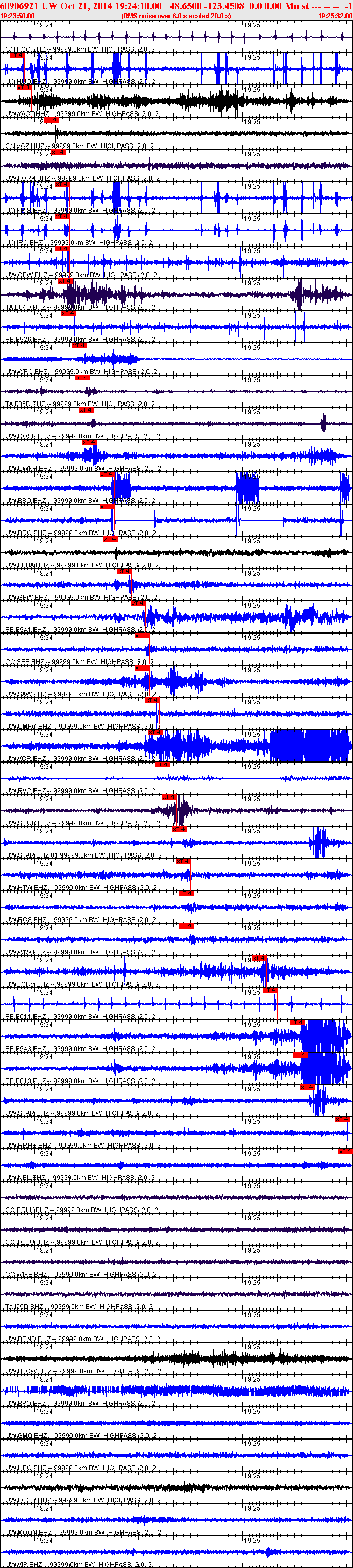Click the red pick marker on UW JORV trace
The height and width of the screenshot is (1568, 353).
coord(258,959)
